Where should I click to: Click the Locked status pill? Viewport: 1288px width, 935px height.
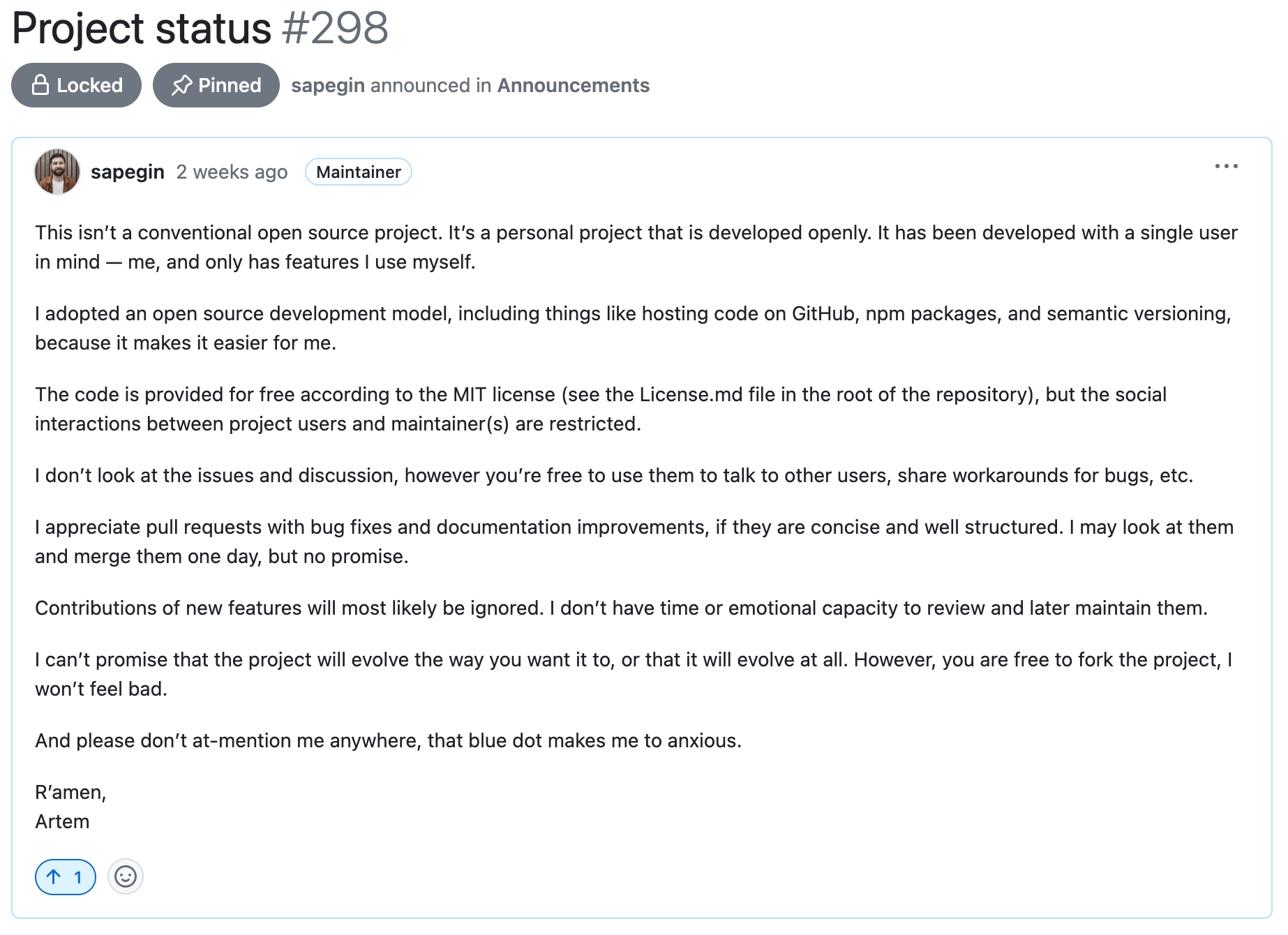(x=75, y=84)
